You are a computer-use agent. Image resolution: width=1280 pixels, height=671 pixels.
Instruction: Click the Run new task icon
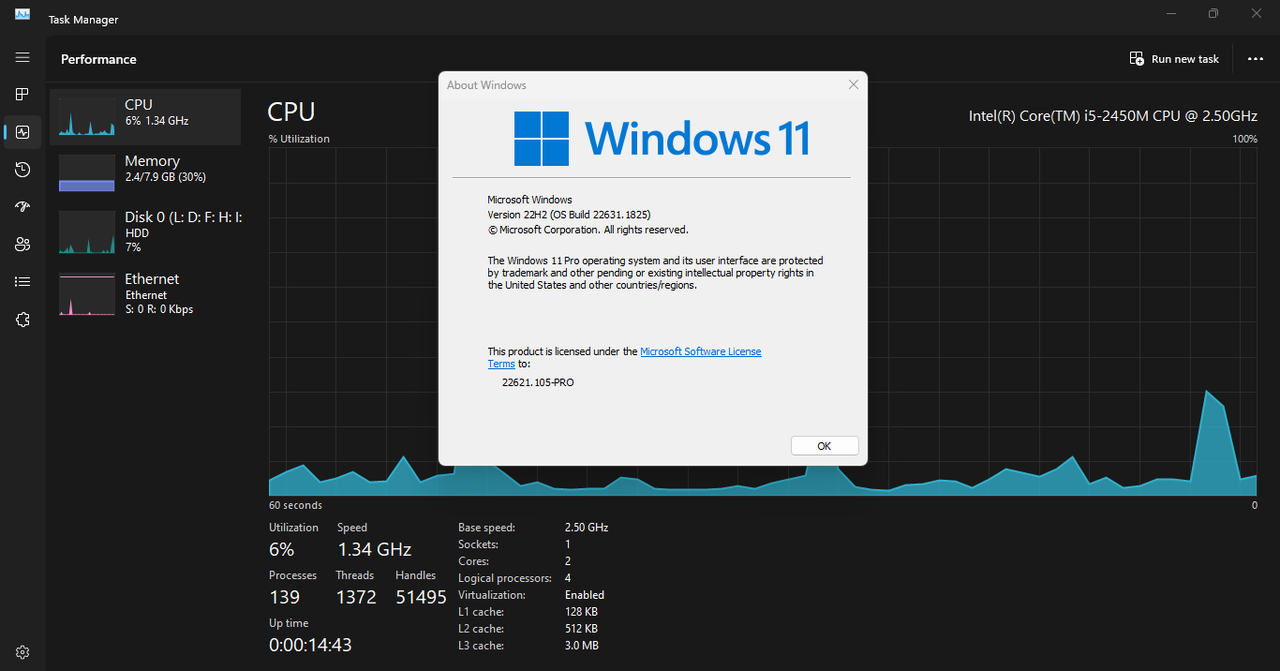click(1137, 59)
